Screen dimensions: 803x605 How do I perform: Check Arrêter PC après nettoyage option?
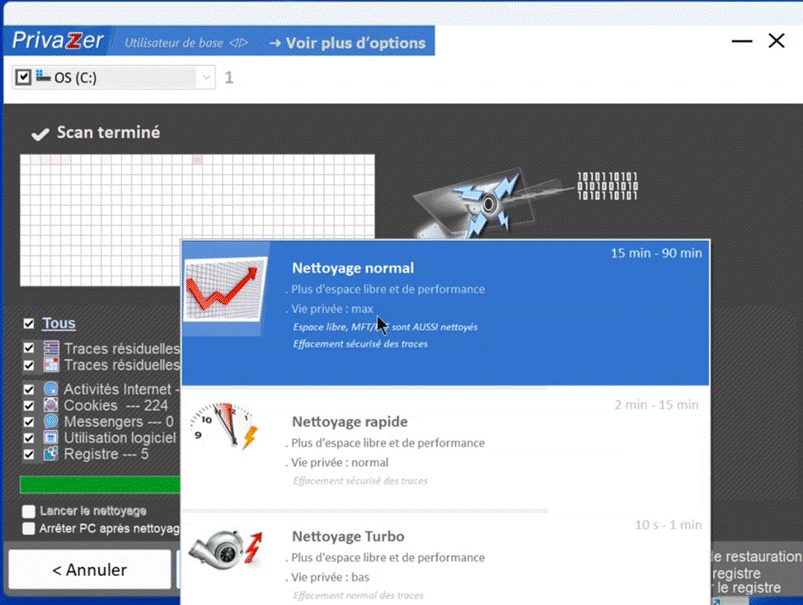click(x=29, y=529)
